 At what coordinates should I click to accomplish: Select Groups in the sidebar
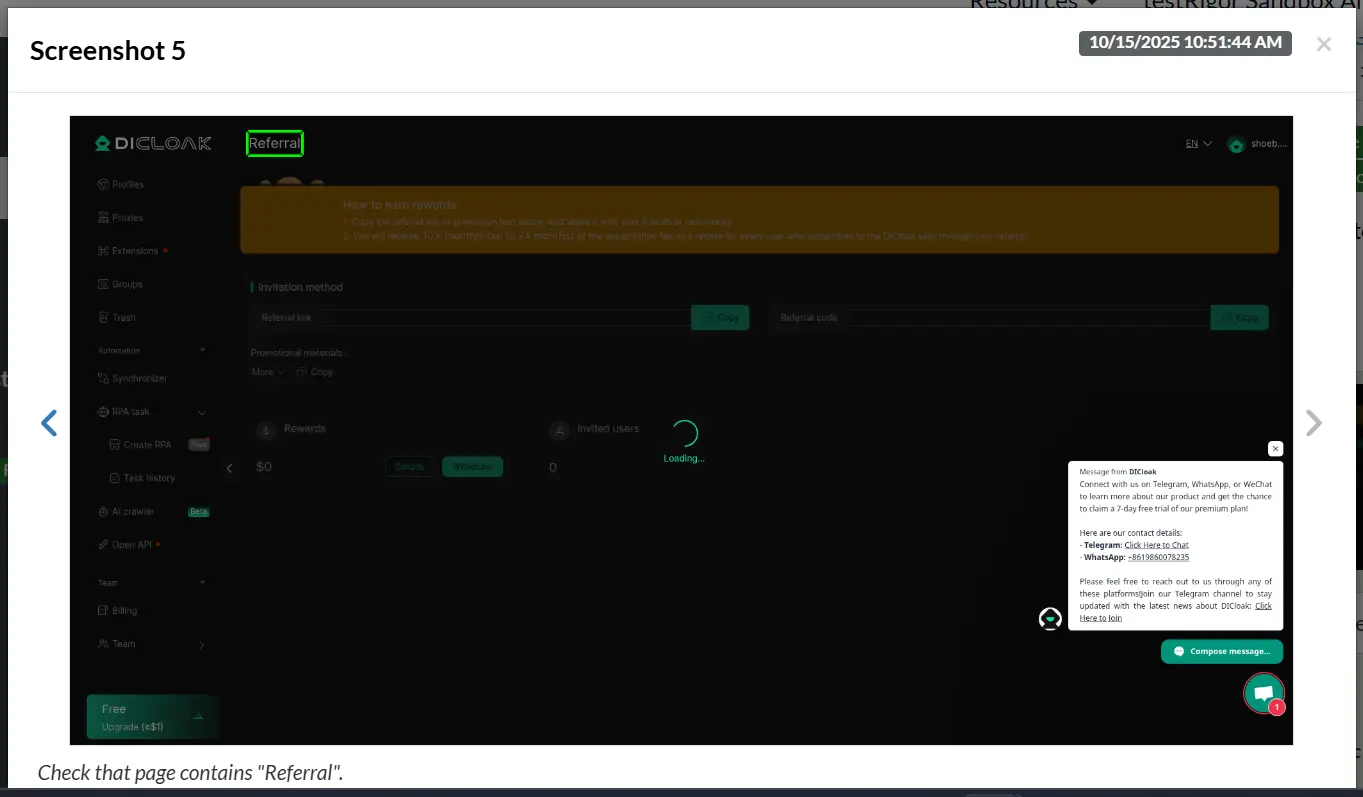pos(127,284)
